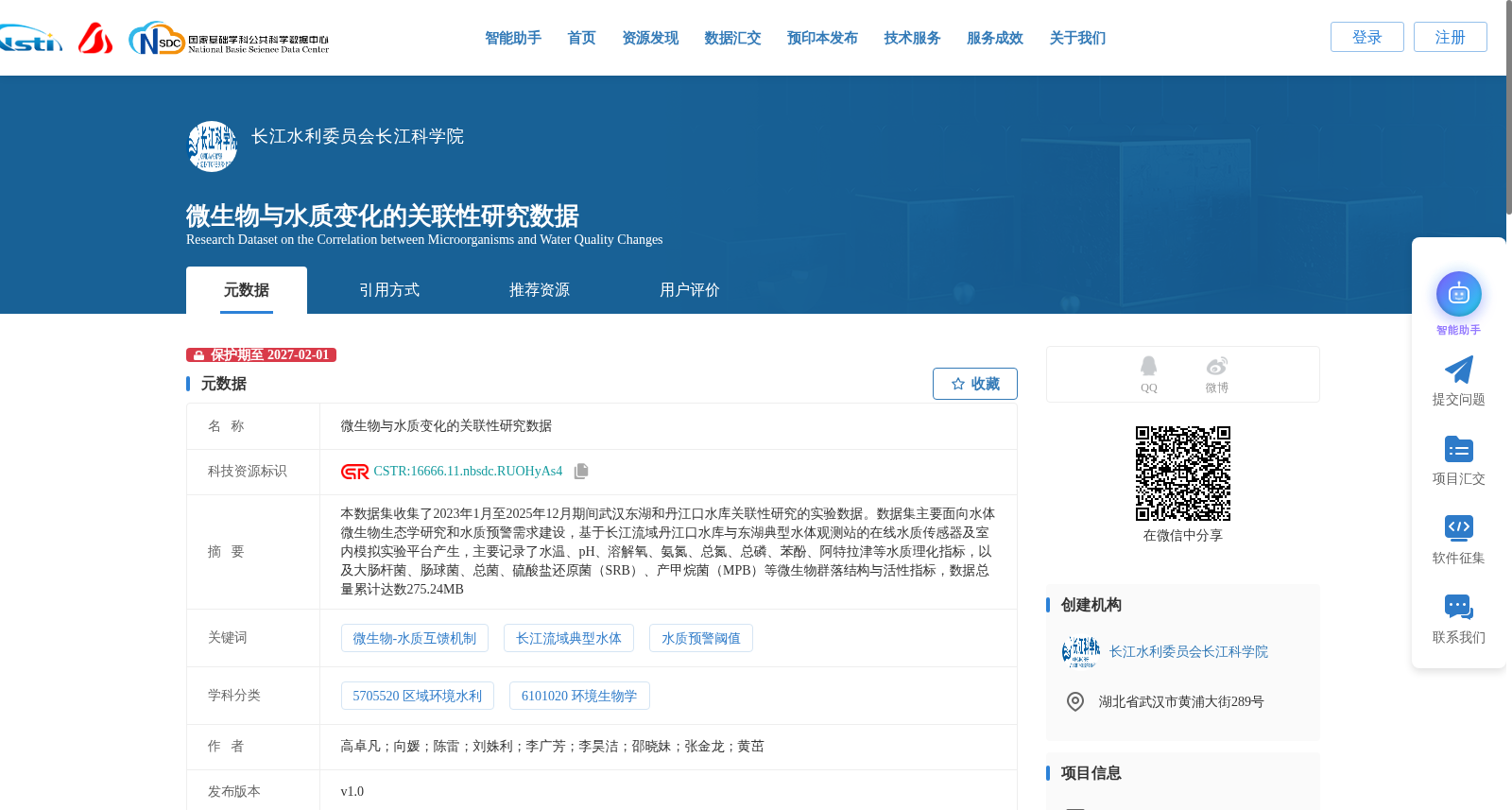This screenshot has width=1512, height=810.
Task: Click the abstract paragraph text
Action: click(x=668, y=552)
